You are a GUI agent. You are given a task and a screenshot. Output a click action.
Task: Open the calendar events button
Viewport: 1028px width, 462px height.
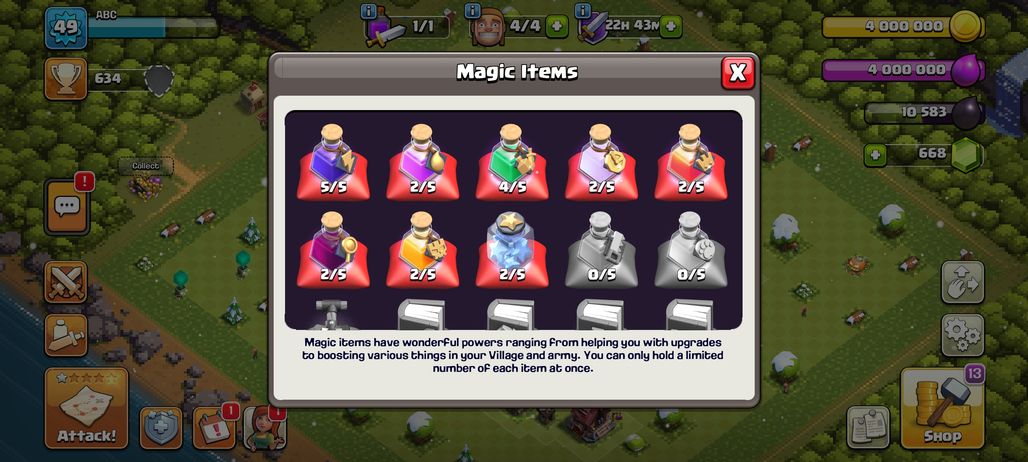click(x=214, y=428)
